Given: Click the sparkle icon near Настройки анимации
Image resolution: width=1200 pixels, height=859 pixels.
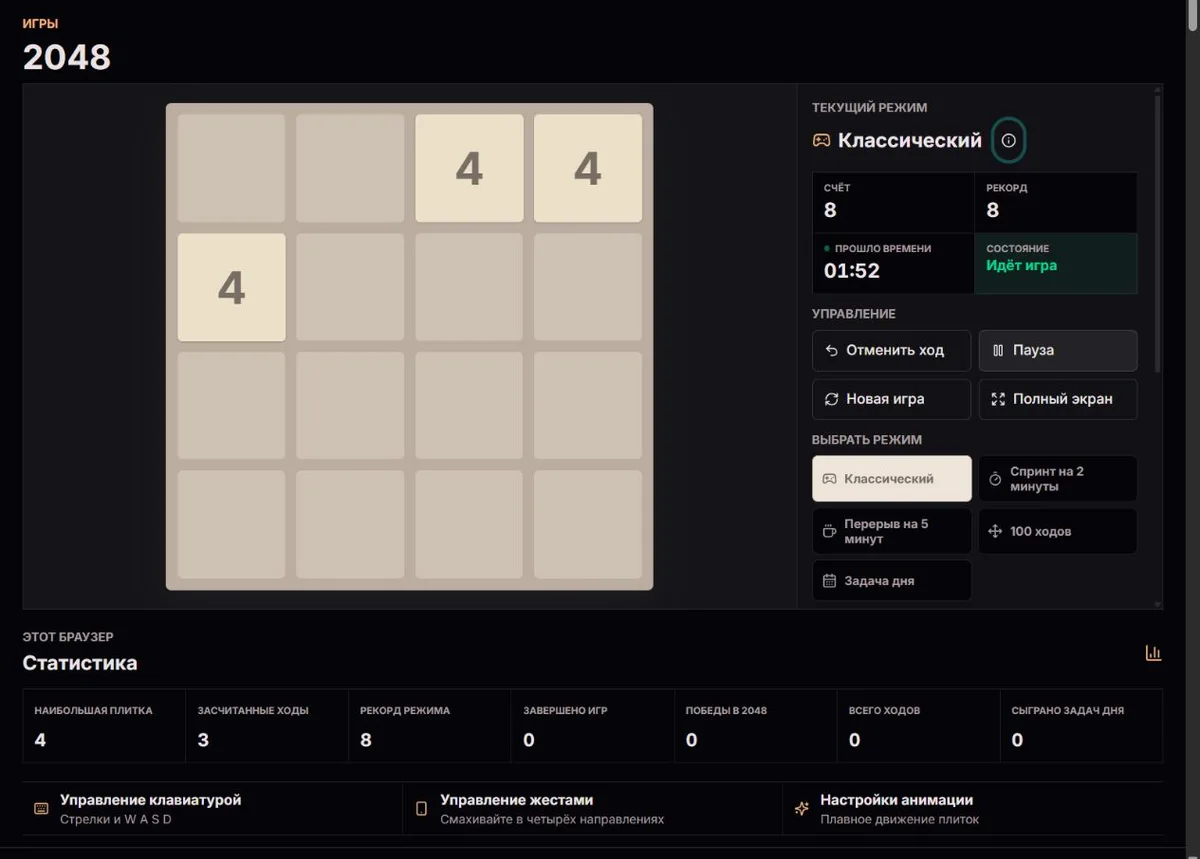Looking at the screenshot, I should 801,808.
